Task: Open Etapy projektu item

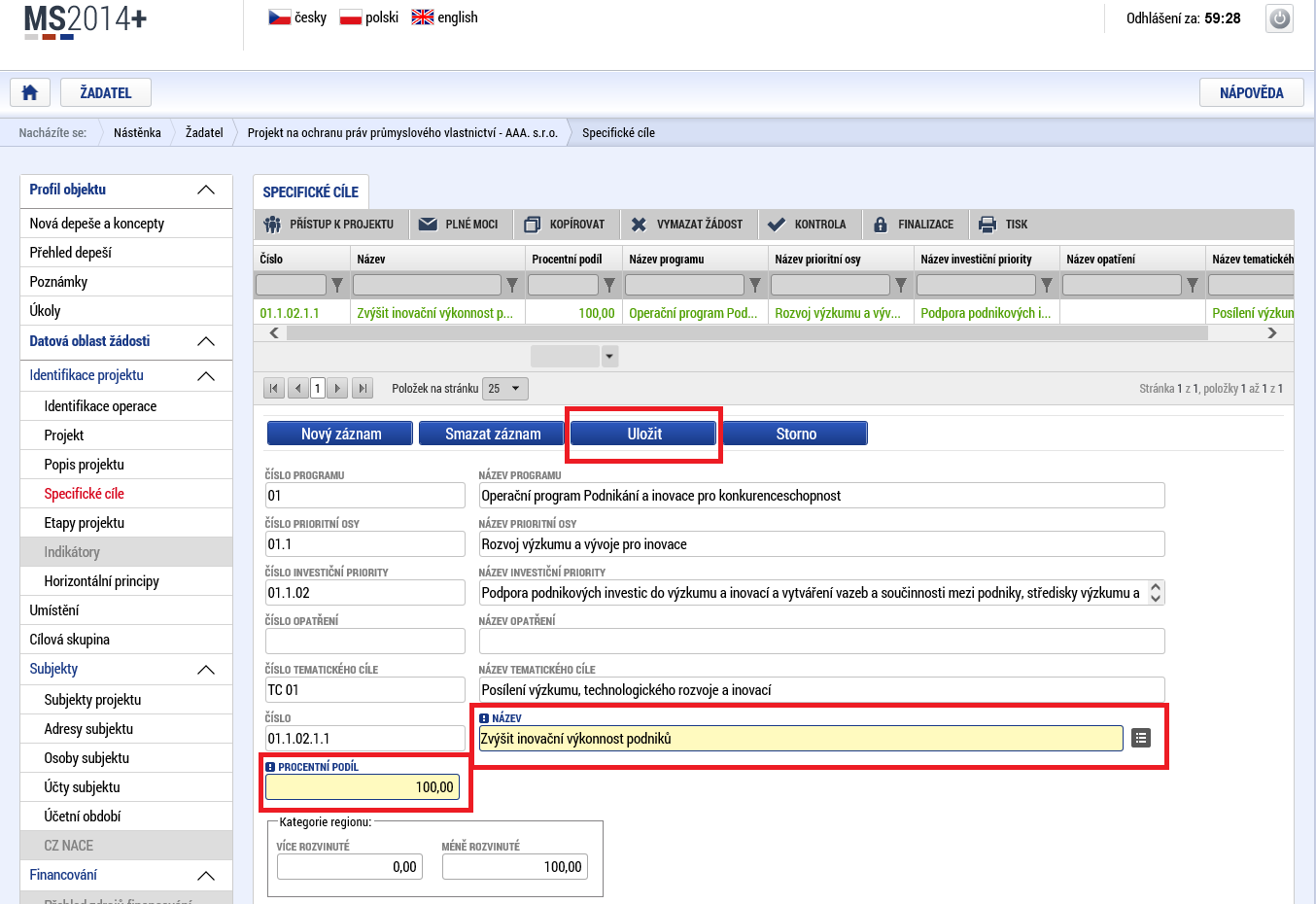Action: tap(126, 523)
